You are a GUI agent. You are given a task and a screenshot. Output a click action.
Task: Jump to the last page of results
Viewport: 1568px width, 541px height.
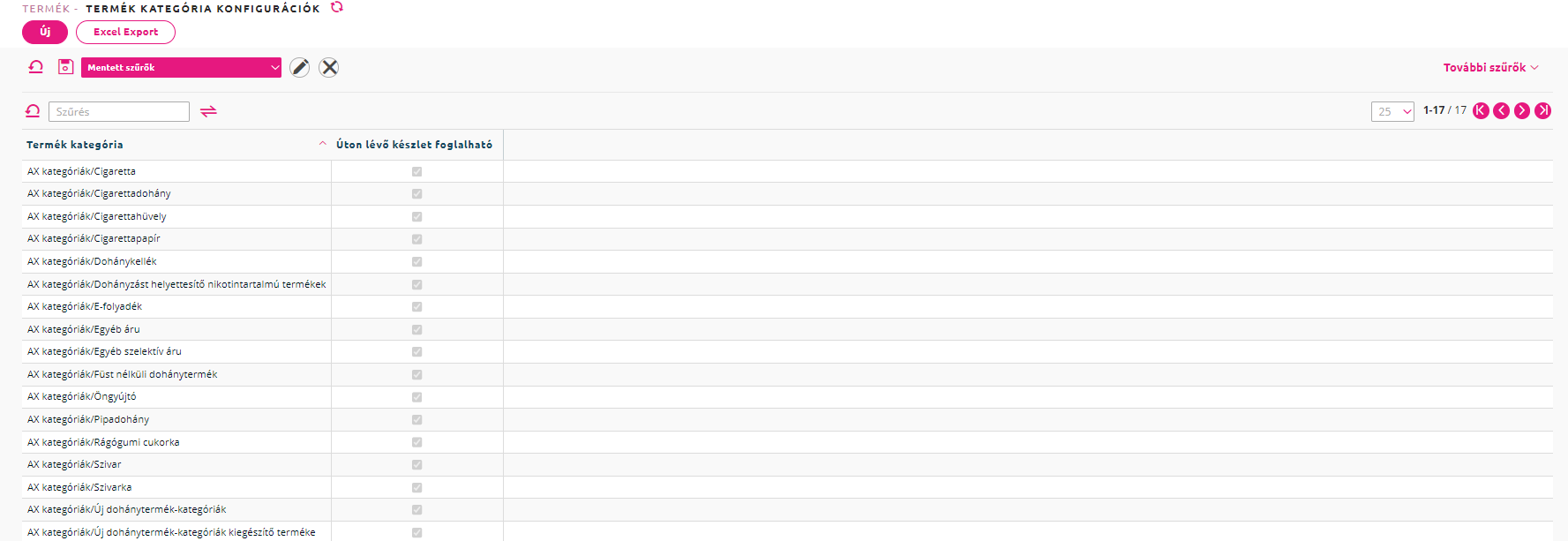(1542, 110)
